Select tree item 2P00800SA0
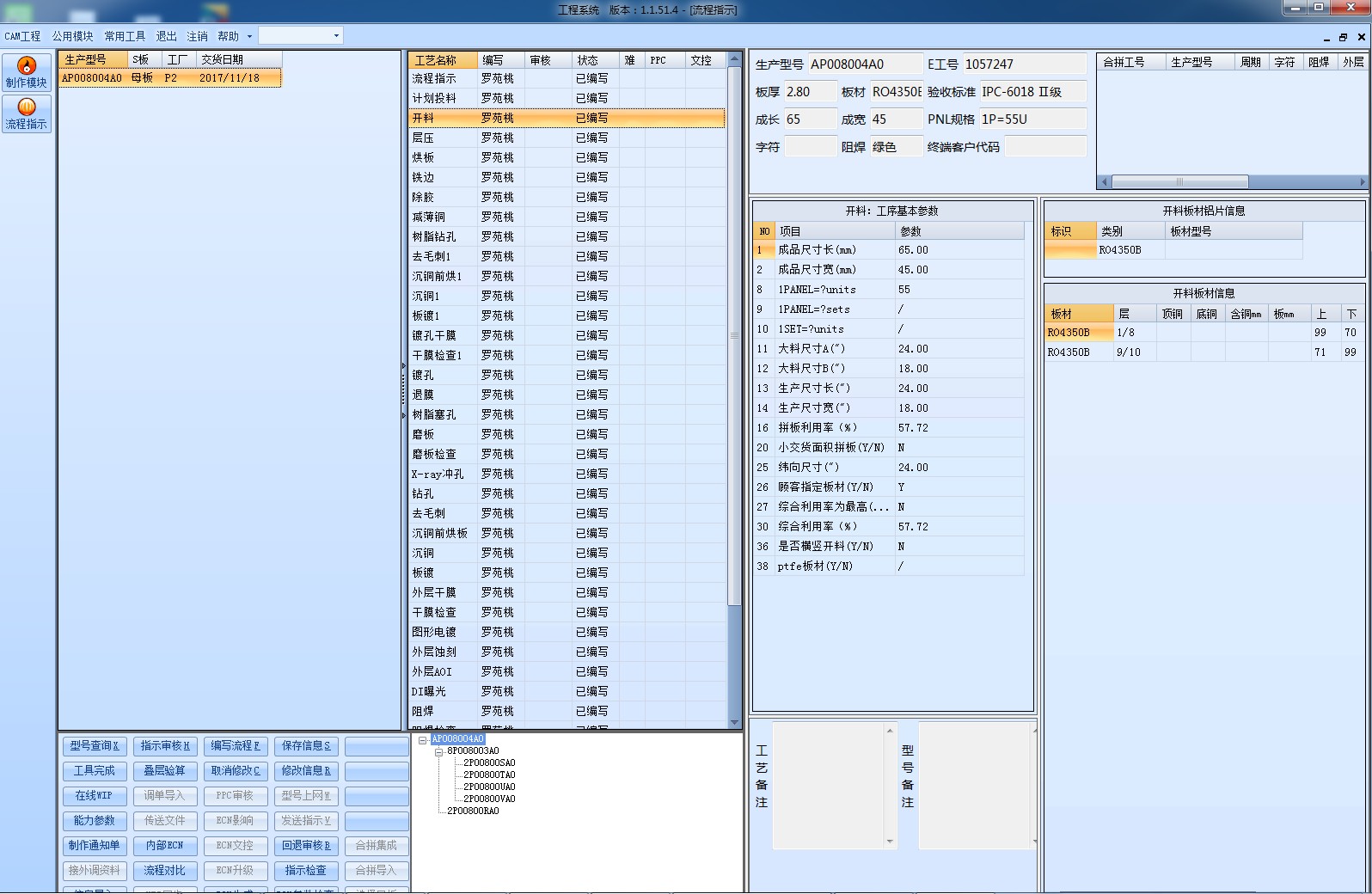 pyautogui.click(x=489, y=763)
